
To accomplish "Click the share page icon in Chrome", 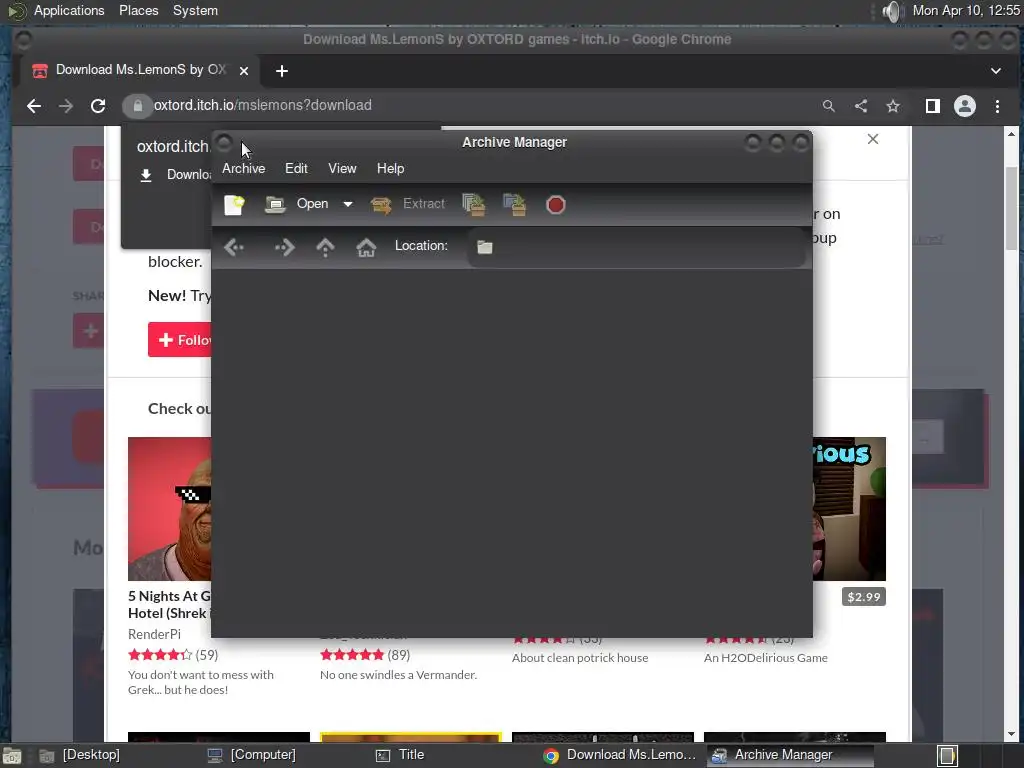I will click(861, 106).
